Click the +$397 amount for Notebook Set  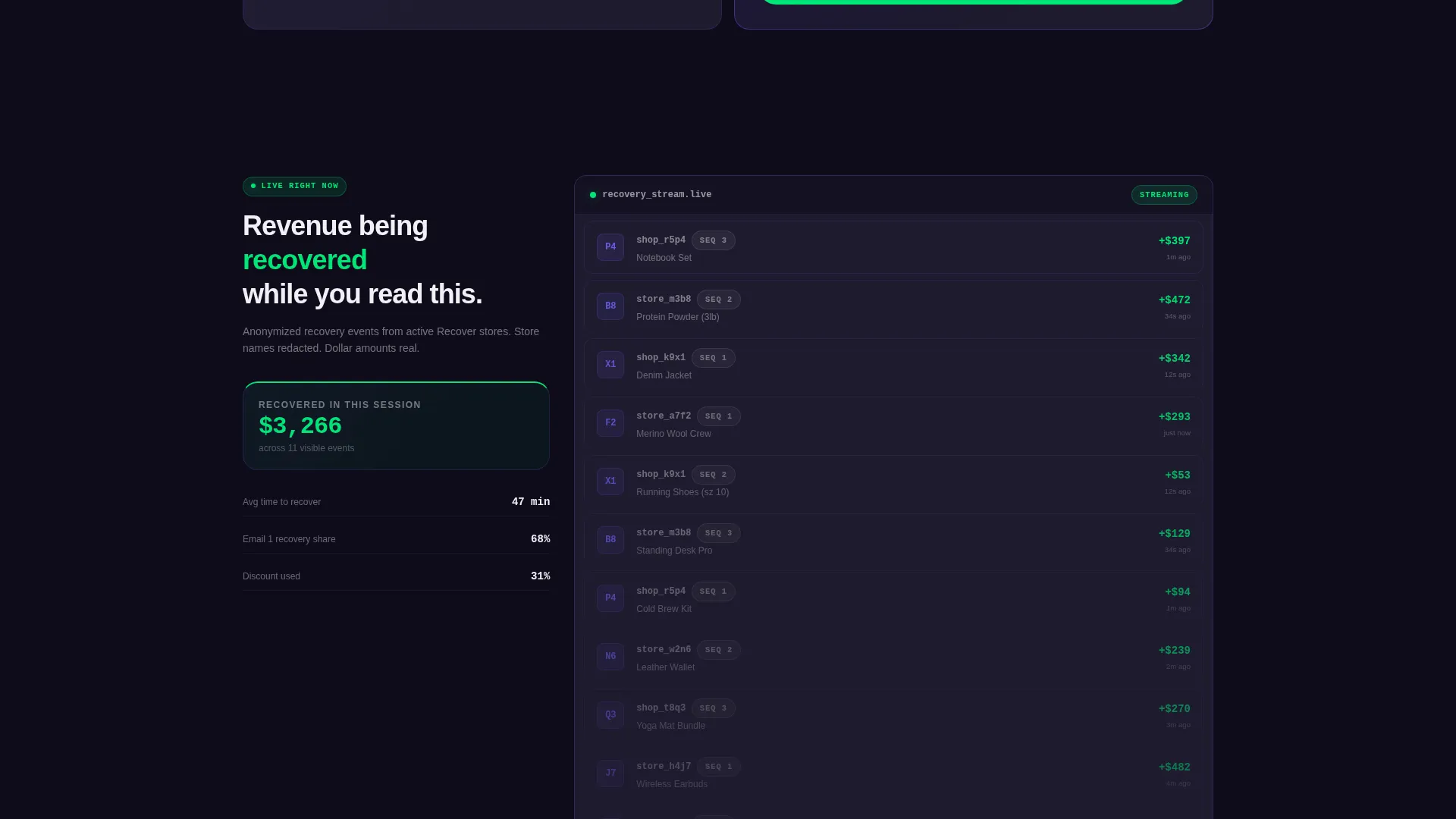1174,241
